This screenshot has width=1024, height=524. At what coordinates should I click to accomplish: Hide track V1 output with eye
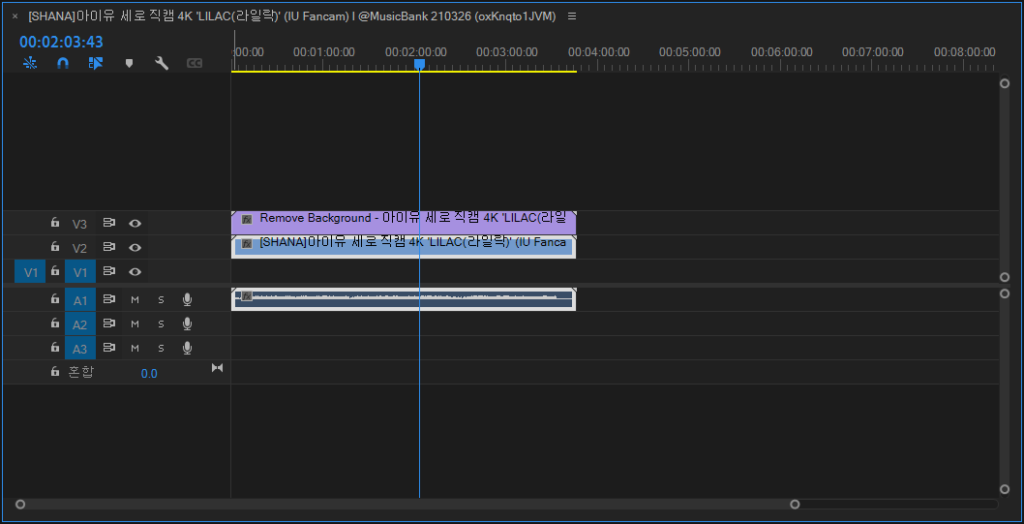pyautogui.click(x=135, y=271)
